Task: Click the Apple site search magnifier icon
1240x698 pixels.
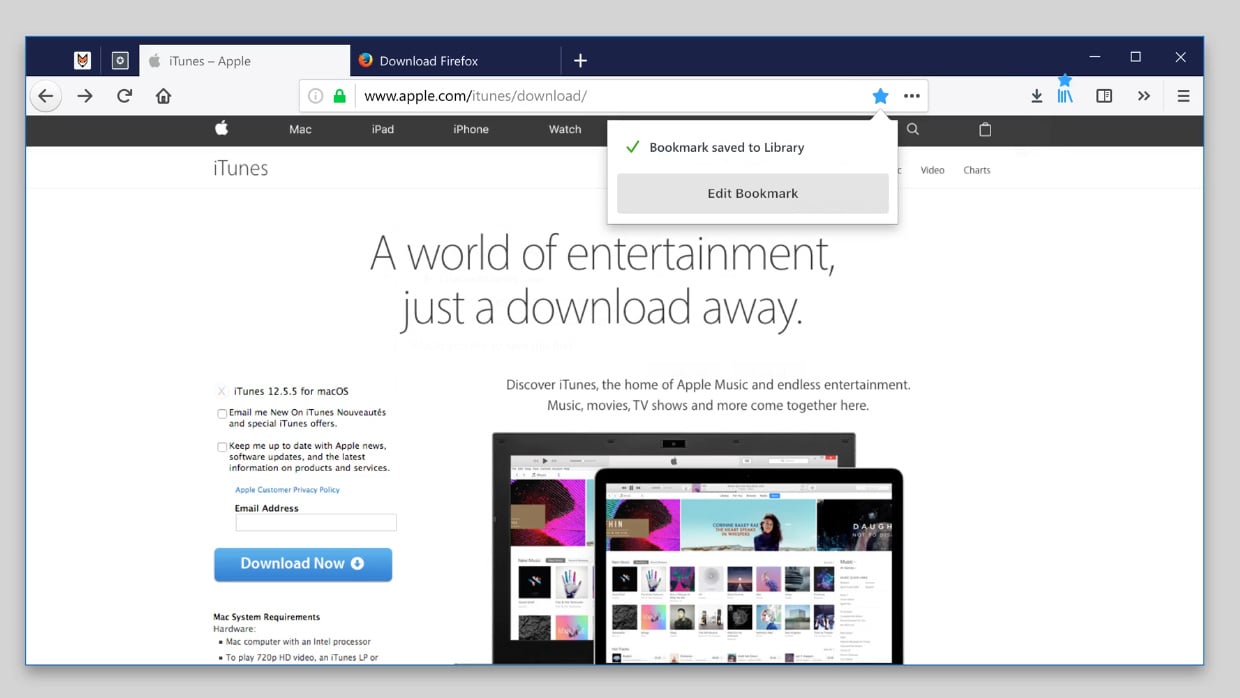Action: click(x=913, y=129)
